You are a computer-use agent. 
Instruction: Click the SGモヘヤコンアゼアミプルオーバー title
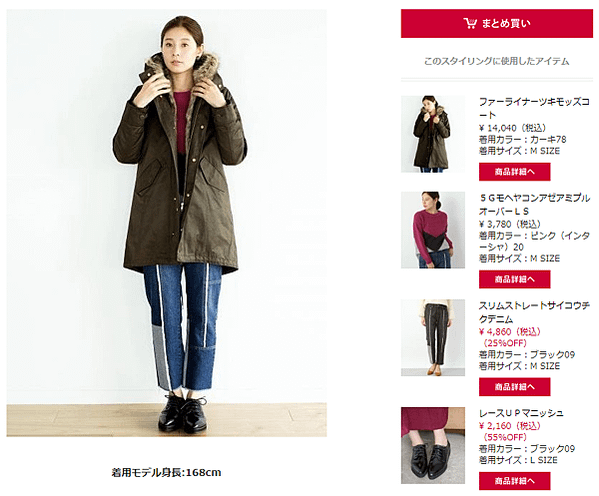coord(534,204)
